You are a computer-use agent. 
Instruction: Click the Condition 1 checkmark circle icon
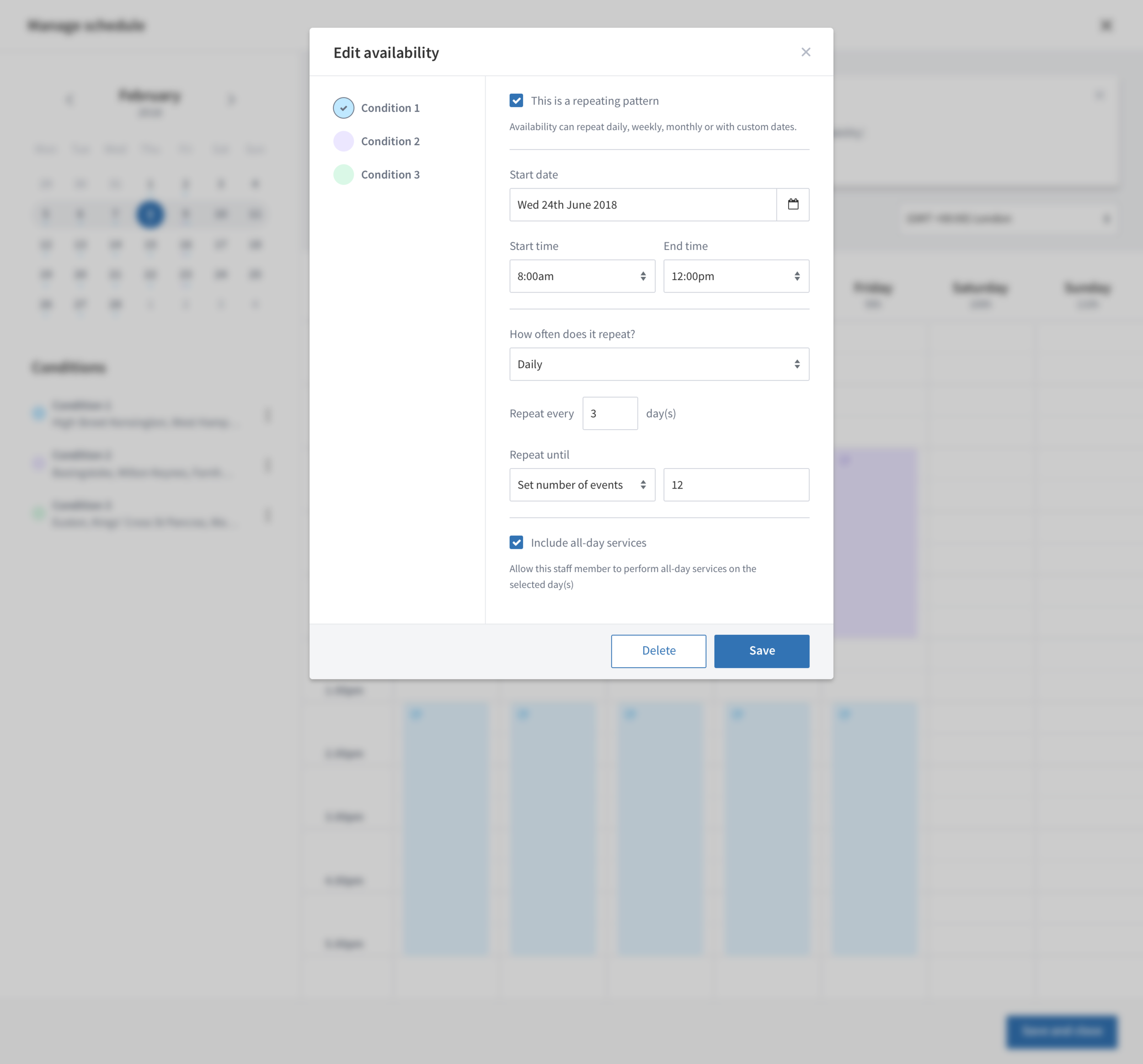343,108
